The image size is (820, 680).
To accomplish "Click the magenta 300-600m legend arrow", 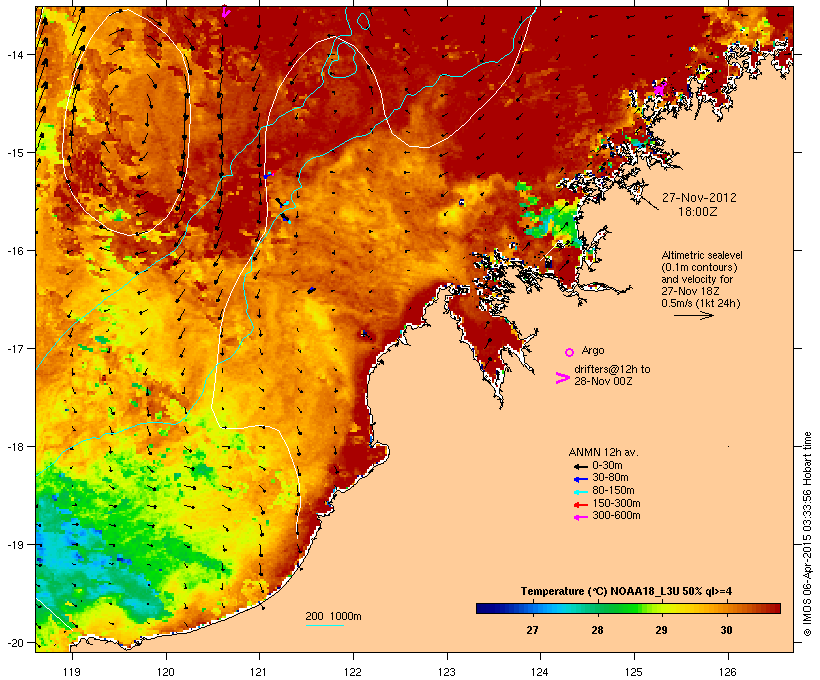I will pyautogui.click(x=581, y=517).
